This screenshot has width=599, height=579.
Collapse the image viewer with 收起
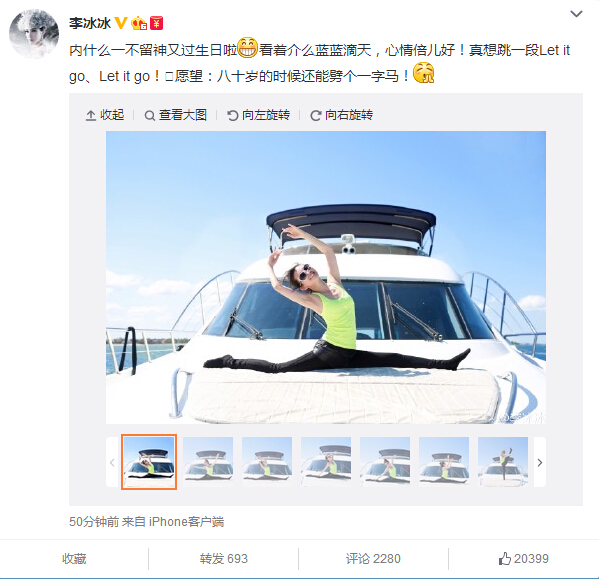point(105,115)
